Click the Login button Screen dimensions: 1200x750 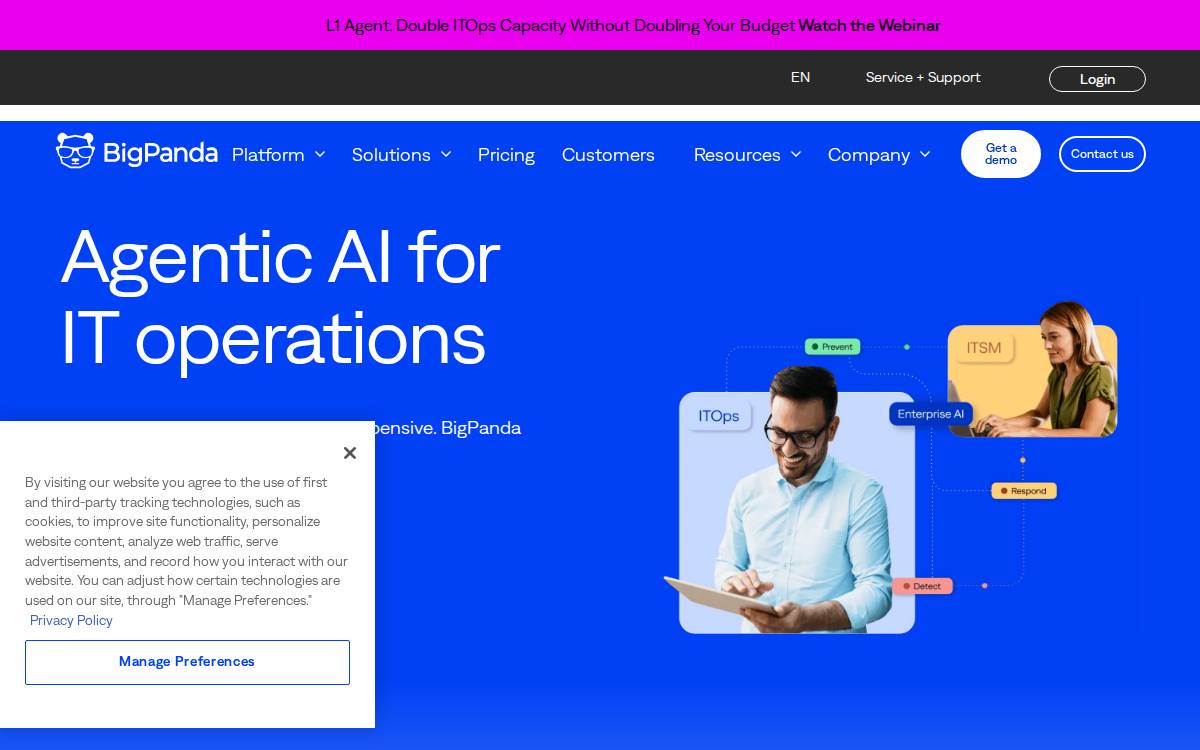point(1097,79)
